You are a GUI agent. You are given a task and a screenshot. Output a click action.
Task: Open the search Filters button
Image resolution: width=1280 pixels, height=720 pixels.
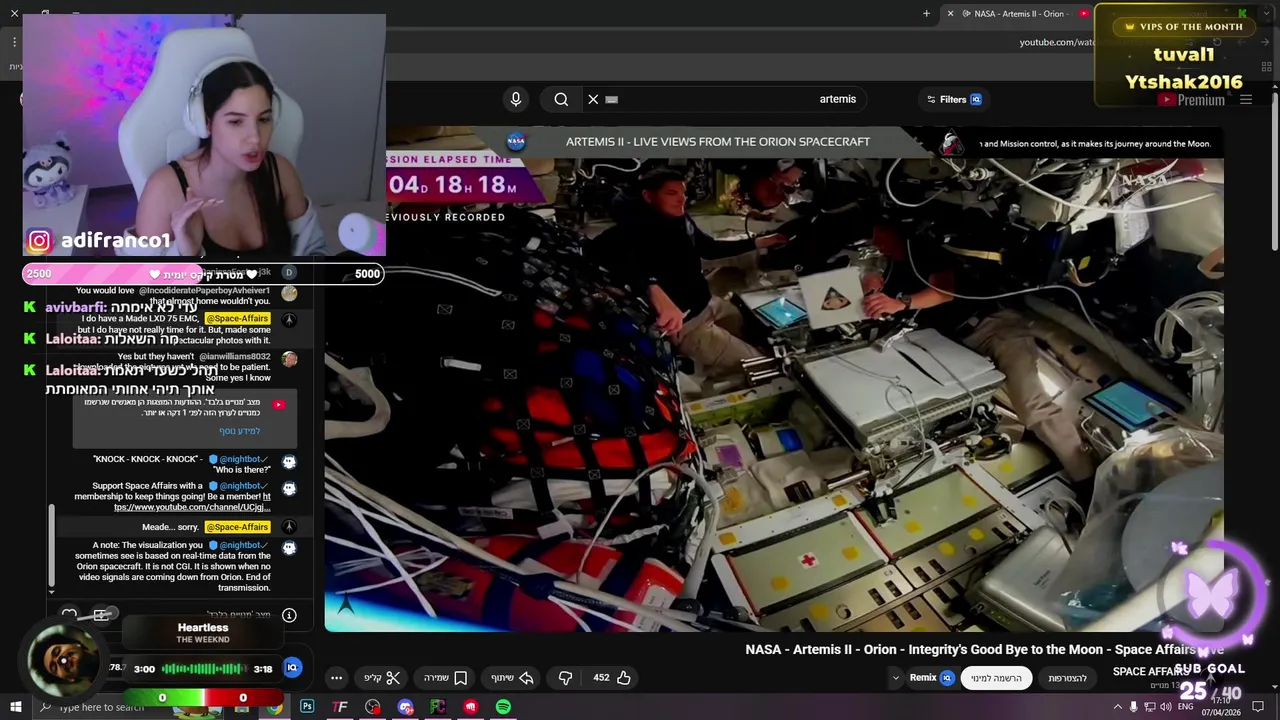954,99
